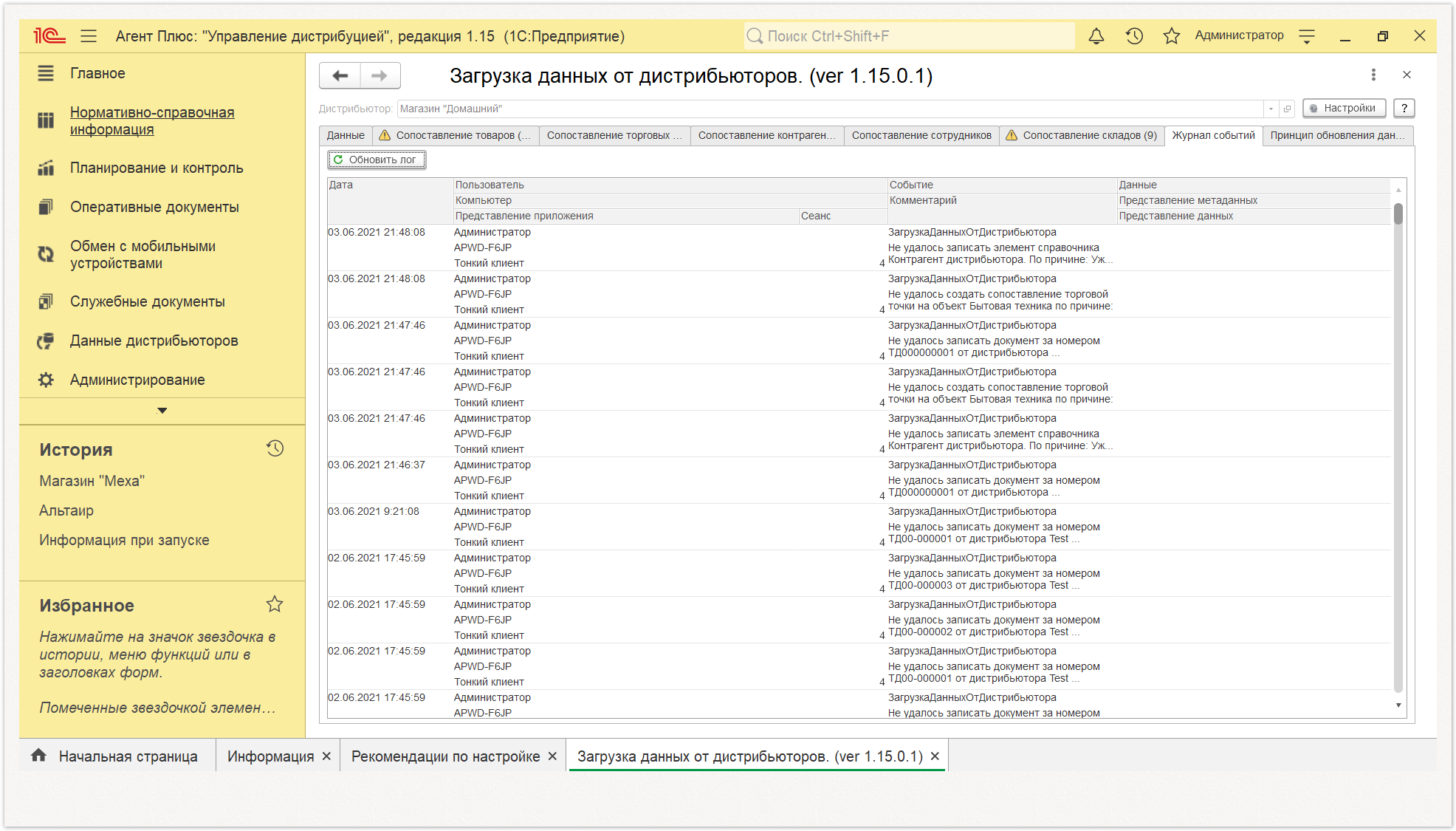
Task: Open Нормативно-справочная информация section link
Action: pos(152,120)
